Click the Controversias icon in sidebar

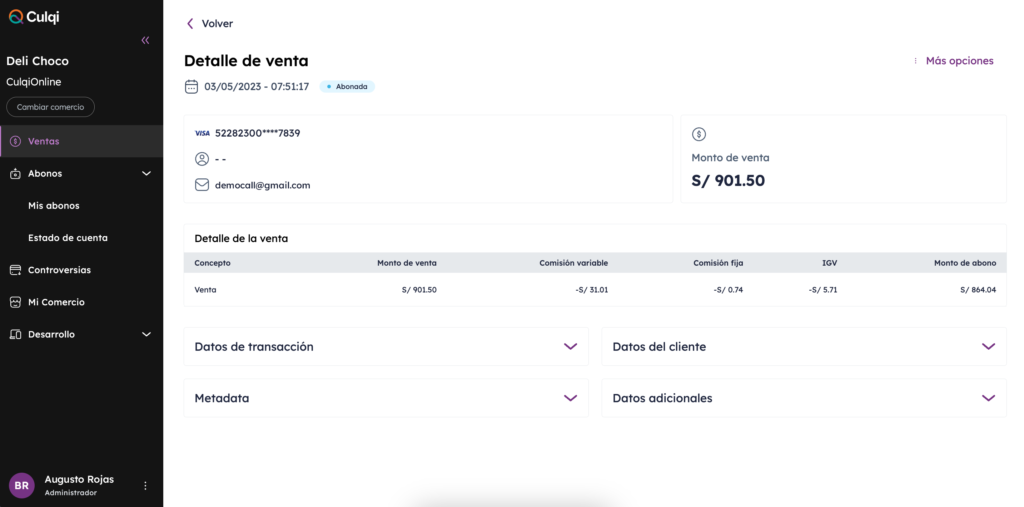tap(16, 270)
